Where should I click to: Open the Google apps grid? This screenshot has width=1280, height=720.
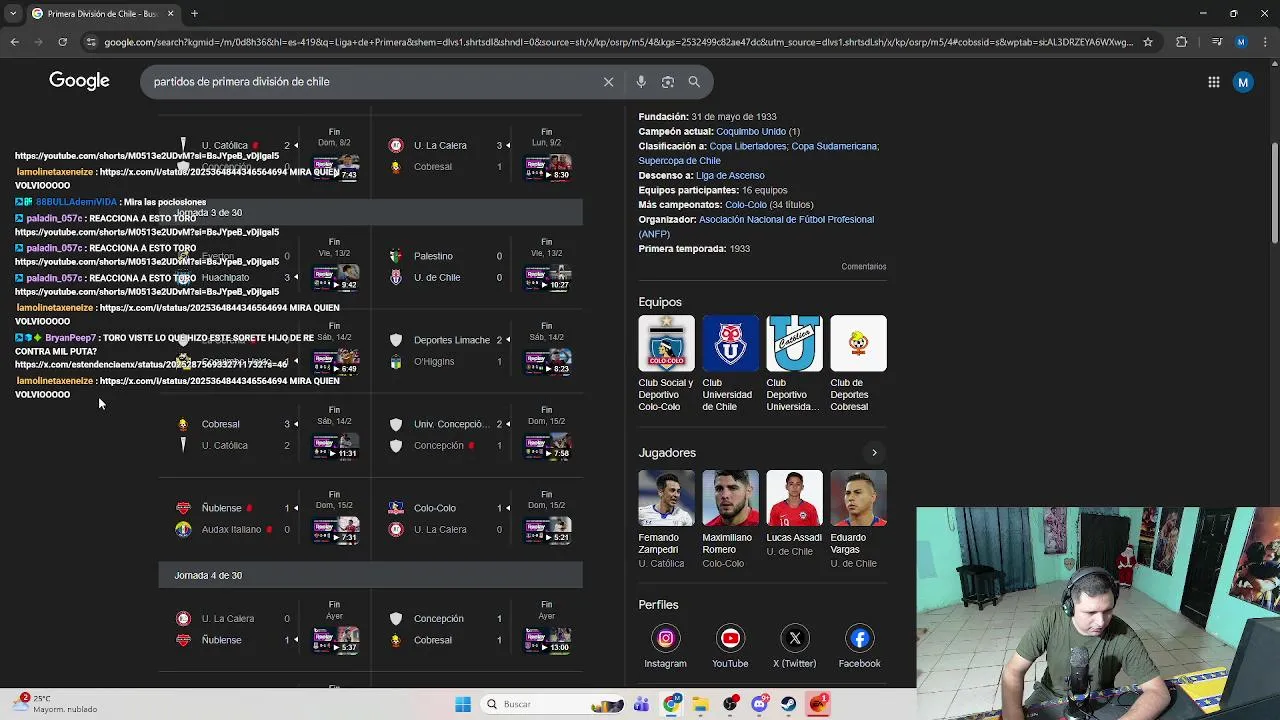(1214, 82)
